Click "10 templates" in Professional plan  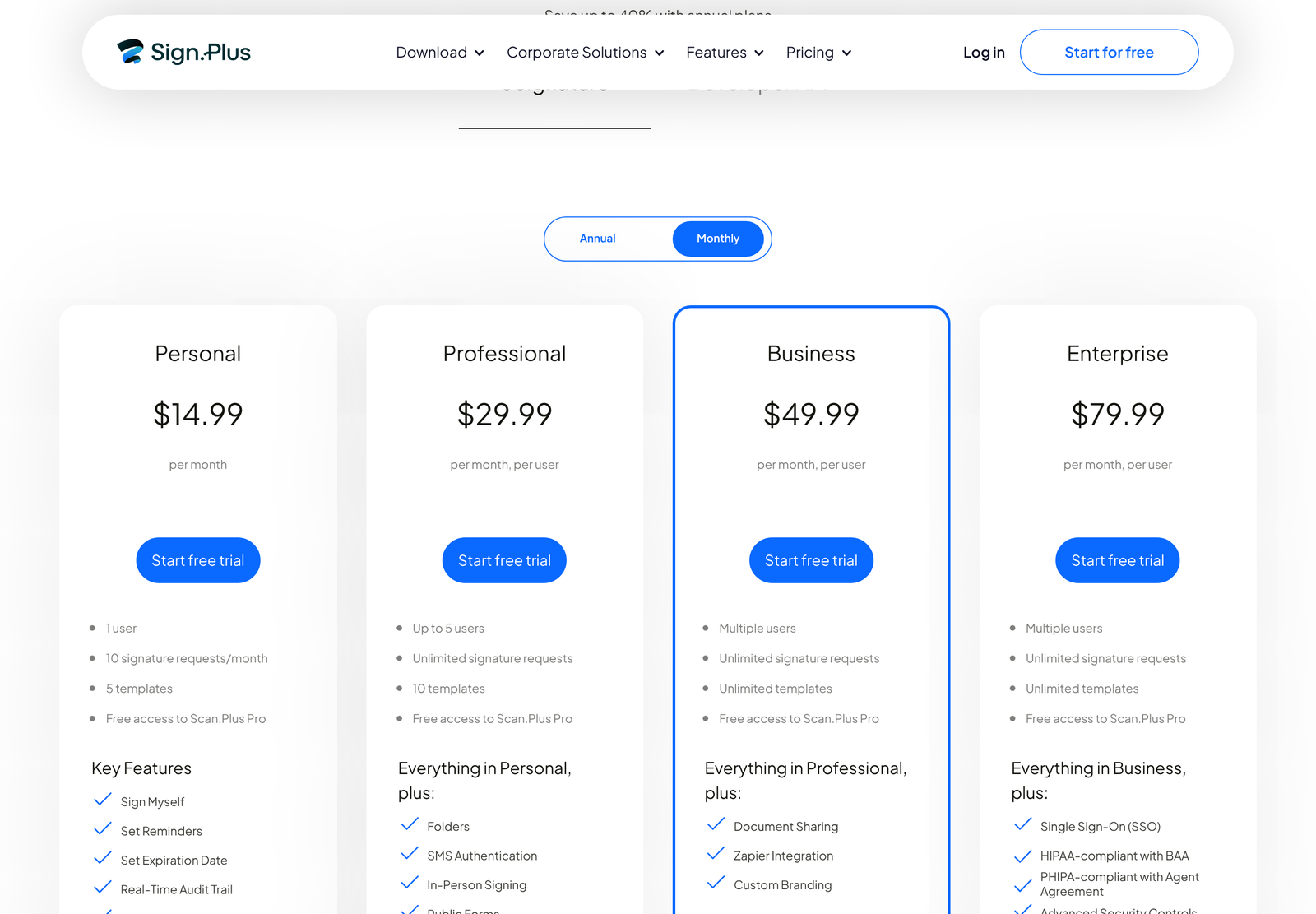point(448,689)
